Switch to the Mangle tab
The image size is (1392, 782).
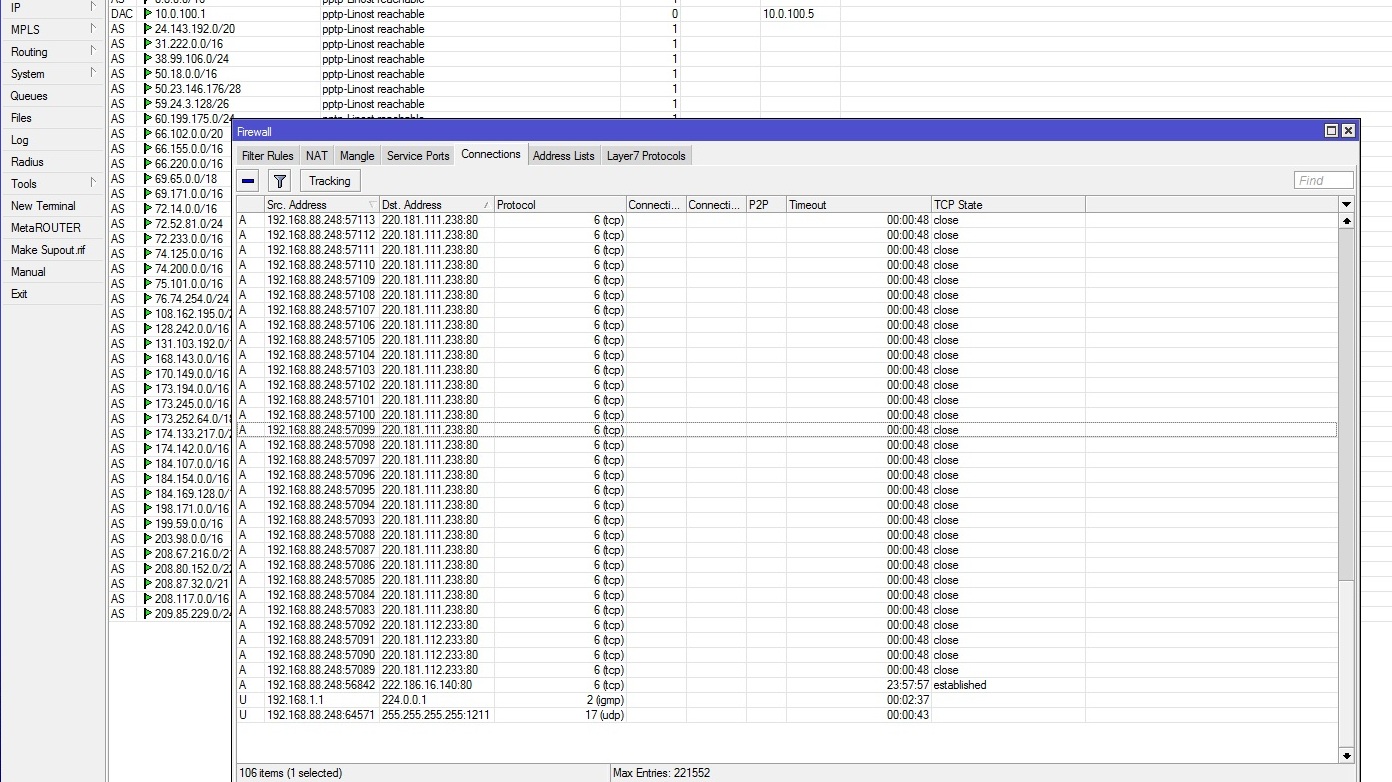(357, 156)
